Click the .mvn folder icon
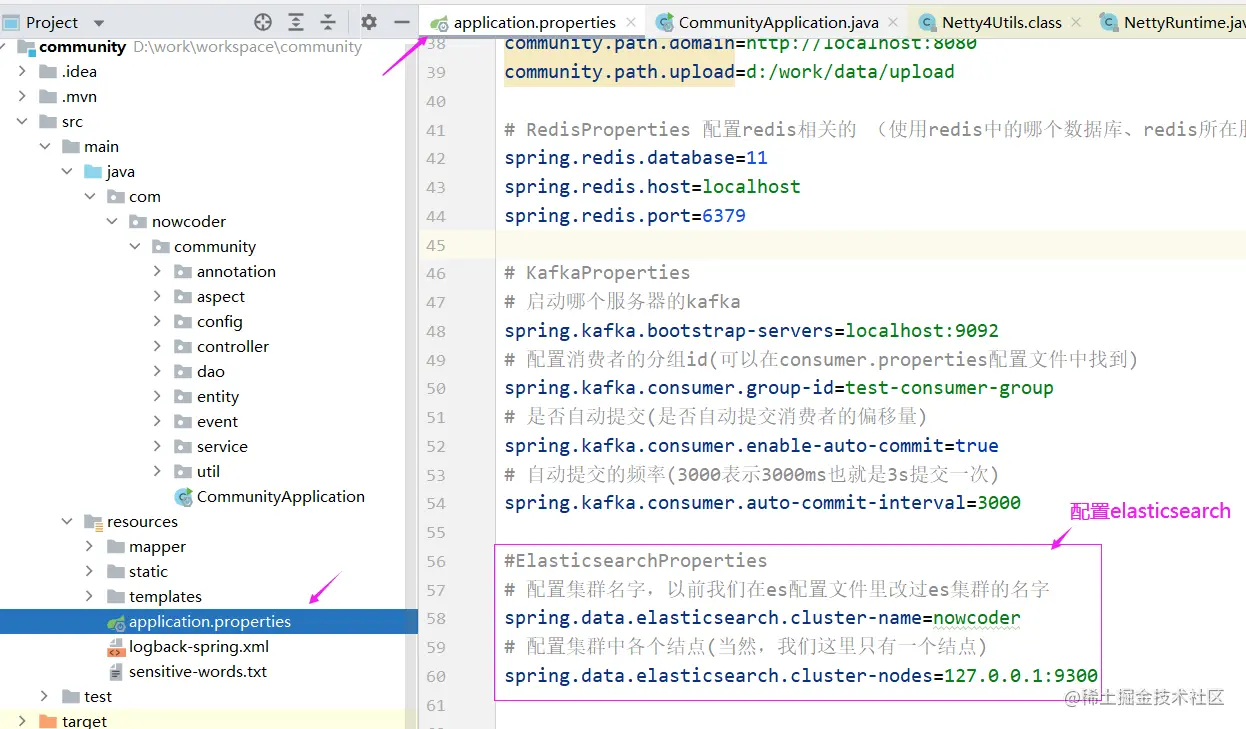 coord(47,97)
